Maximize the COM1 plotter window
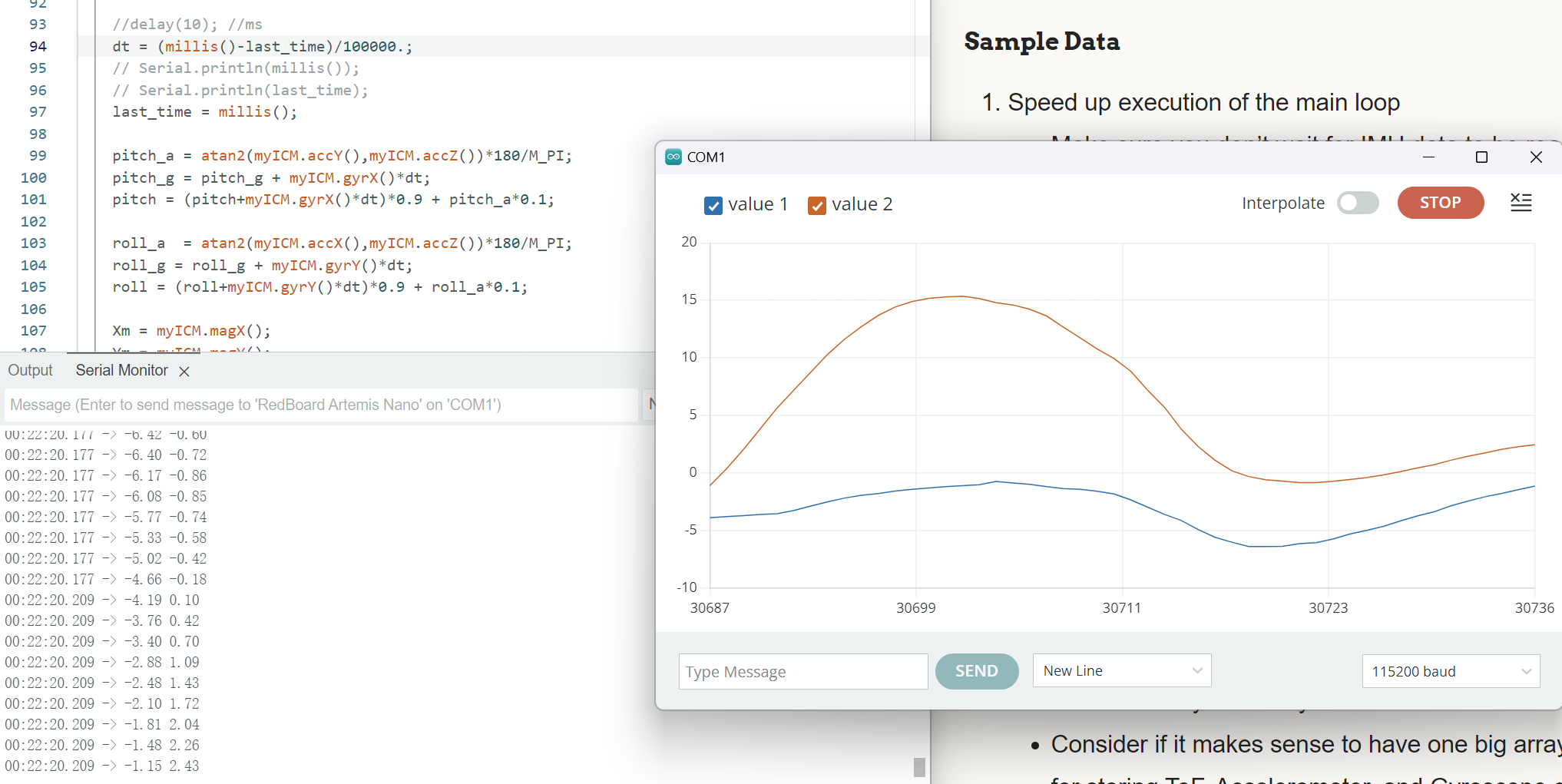 click(x=1481, y=157)
